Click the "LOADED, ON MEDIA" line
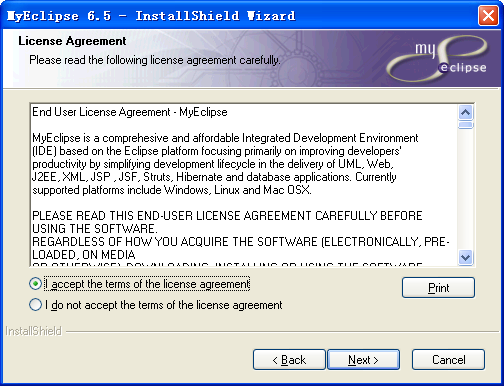 (x=84, y=255)
